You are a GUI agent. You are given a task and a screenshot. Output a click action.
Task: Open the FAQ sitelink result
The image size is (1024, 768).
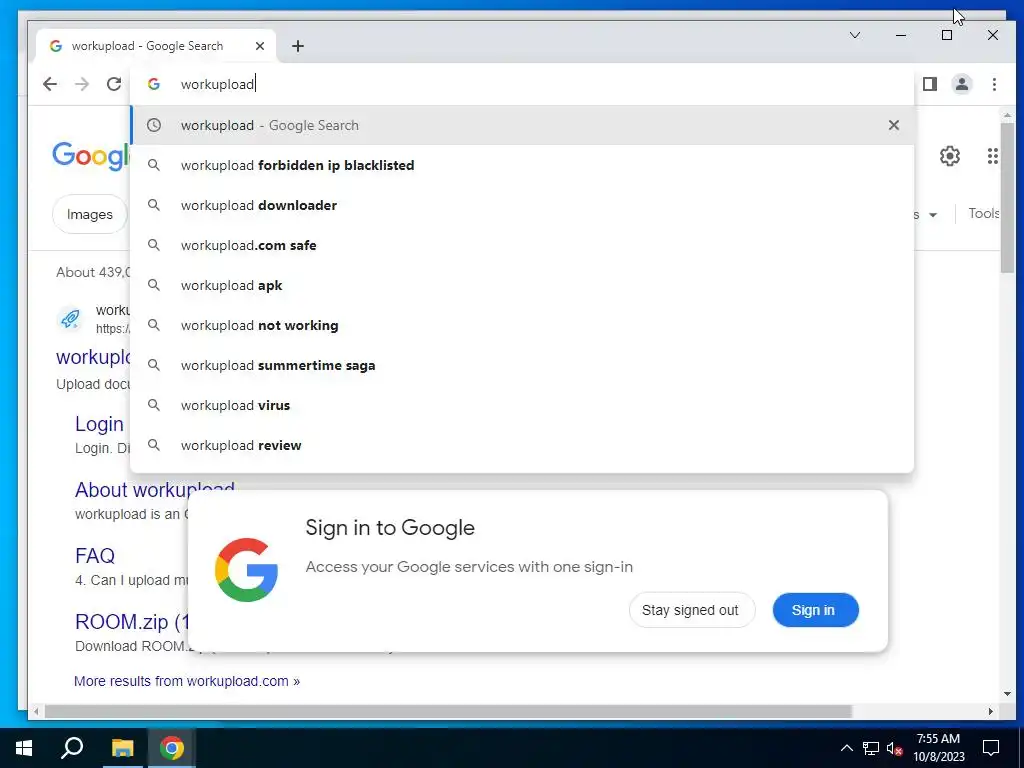pos(95,556)
